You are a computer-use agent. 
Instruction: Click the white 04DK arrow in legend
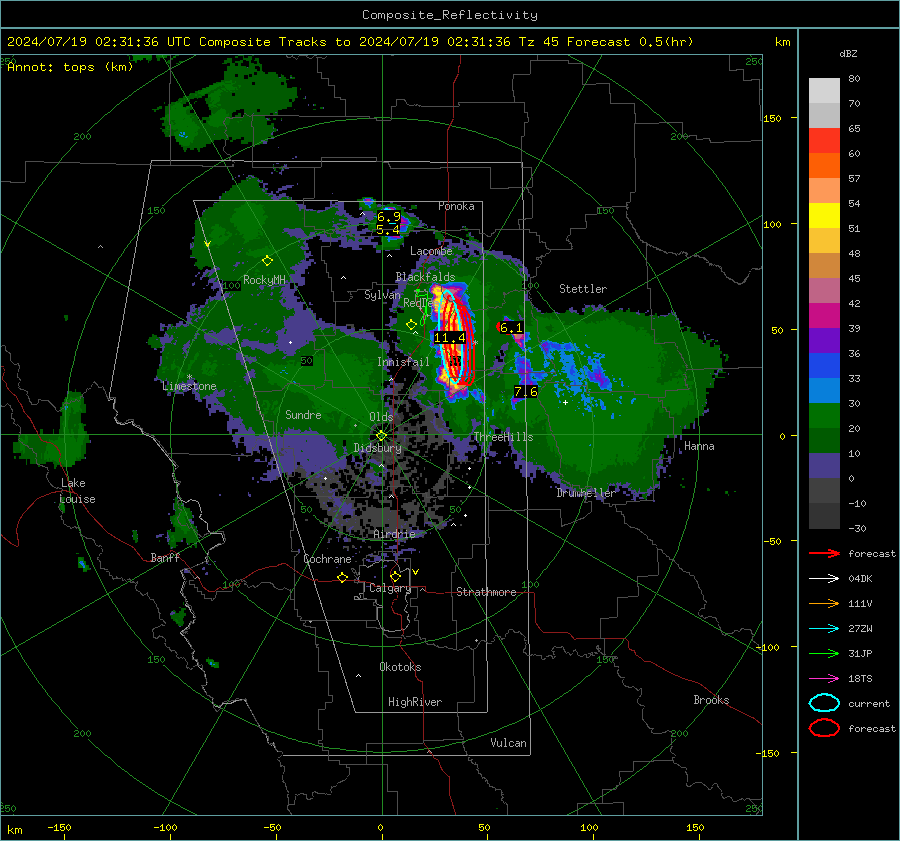pyautogui.click(x=824, y=579)
